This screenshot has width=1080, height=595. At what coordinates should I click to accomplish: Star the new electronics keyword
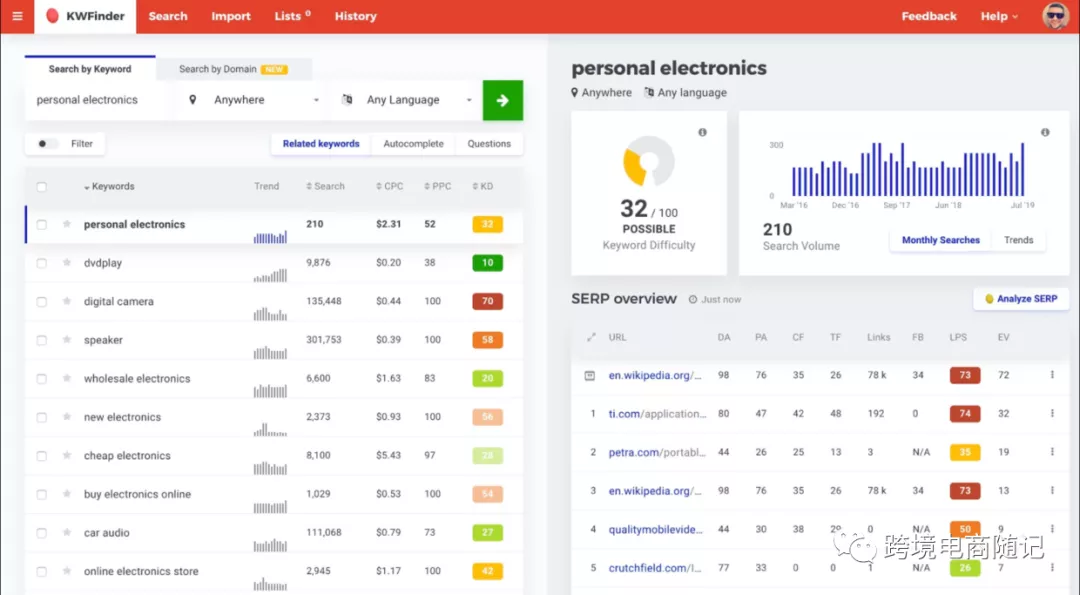[67, 417]
